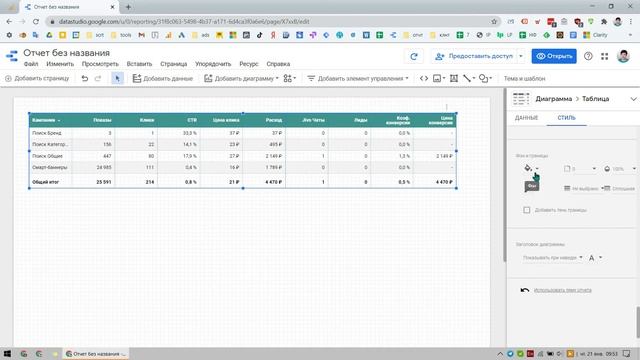
Task: Open the border radius dropdown
Action: pyautogui.click(x=580, y=169)
